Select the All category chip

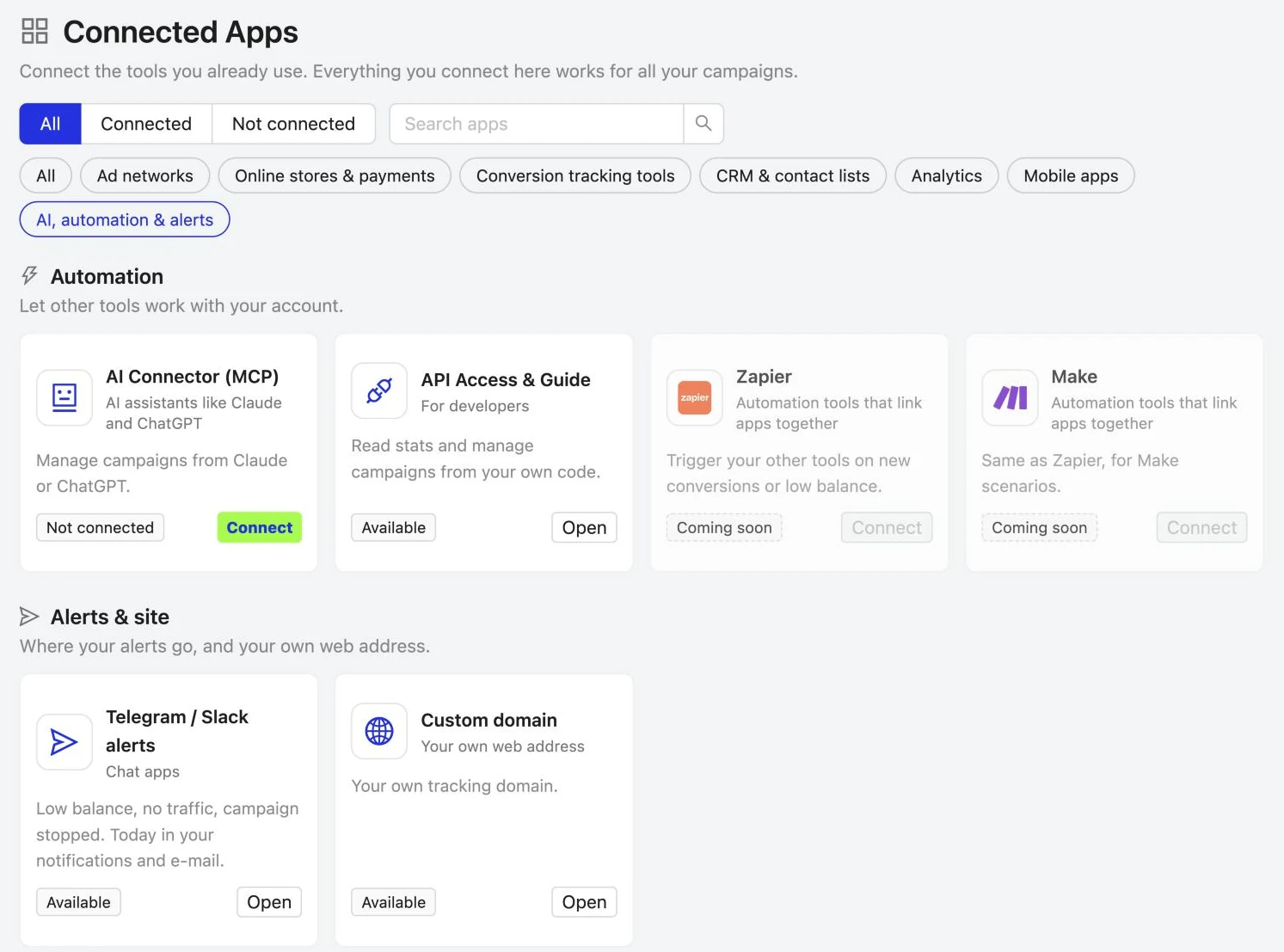tap(46, 175)
